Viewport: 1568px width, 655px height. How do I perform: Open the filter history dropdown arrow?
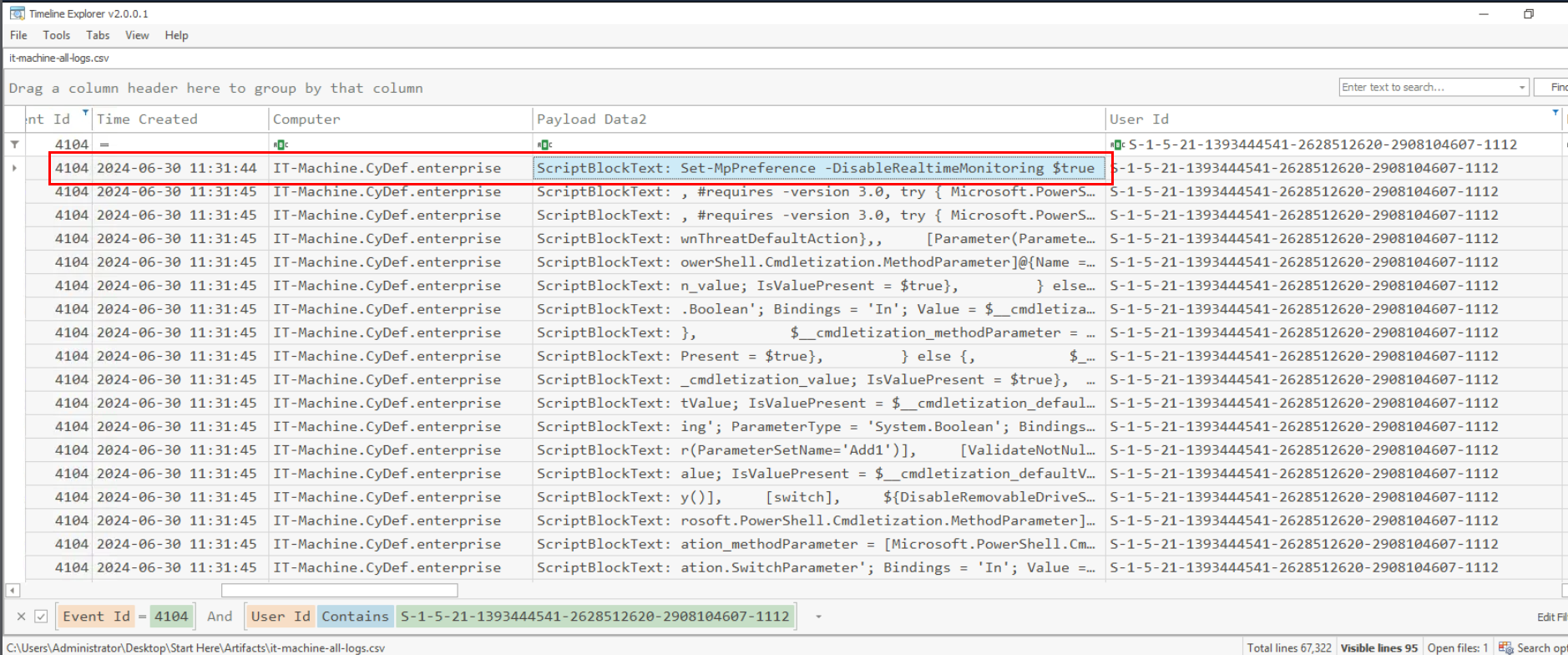818,617
